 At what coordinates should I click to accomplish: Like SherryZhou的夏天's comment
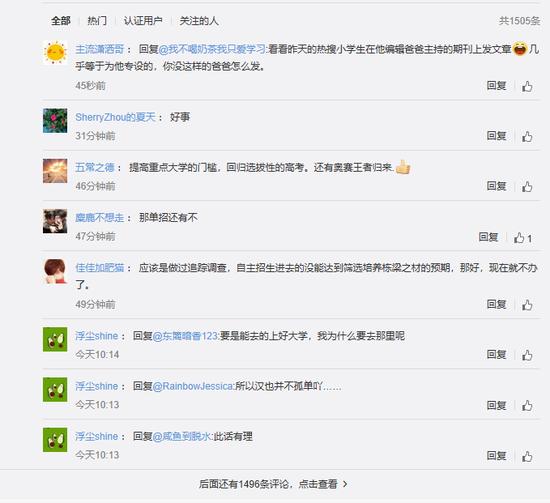[527, 136]
